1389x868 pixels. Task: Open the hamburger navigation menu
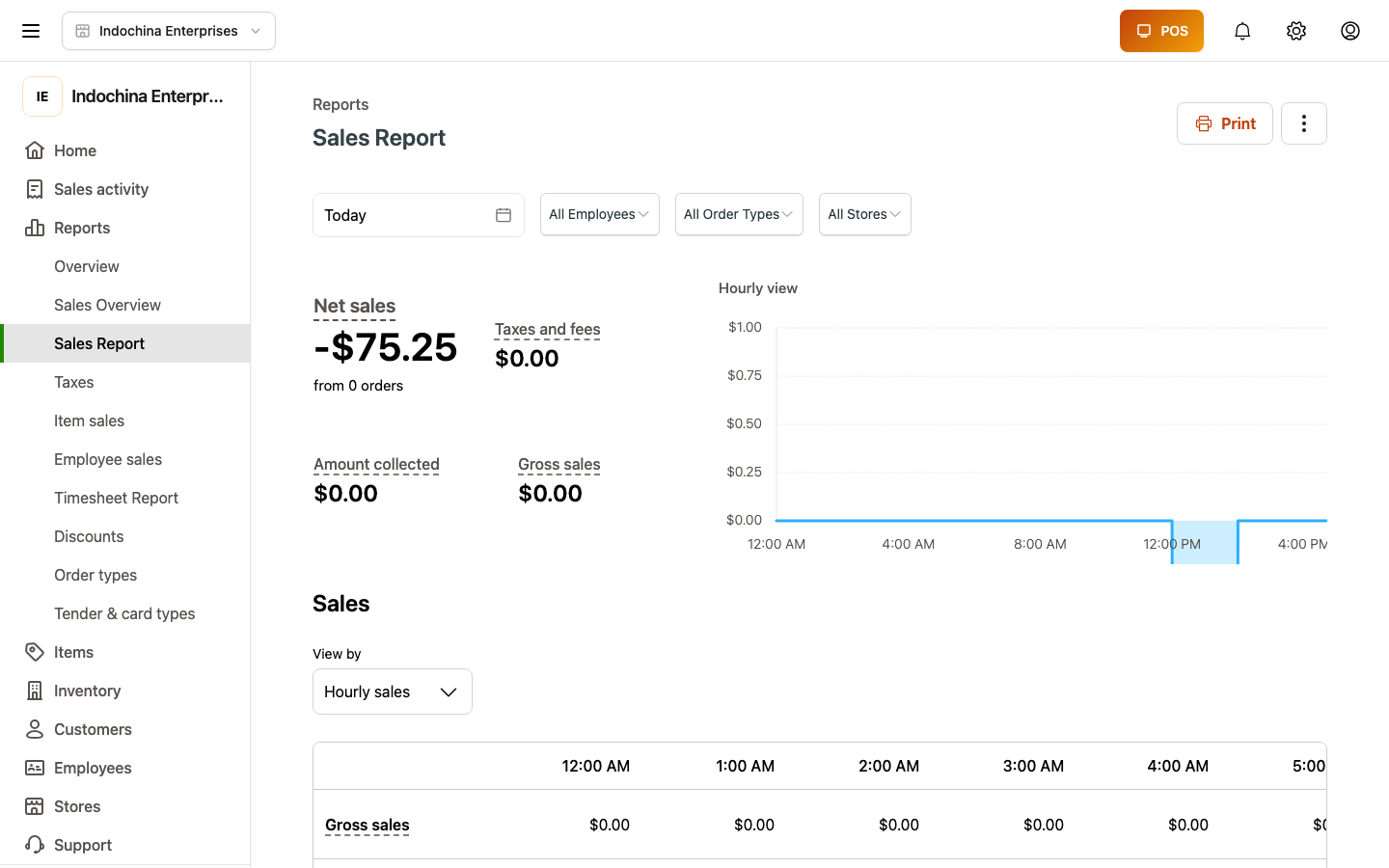click(31, 31)
